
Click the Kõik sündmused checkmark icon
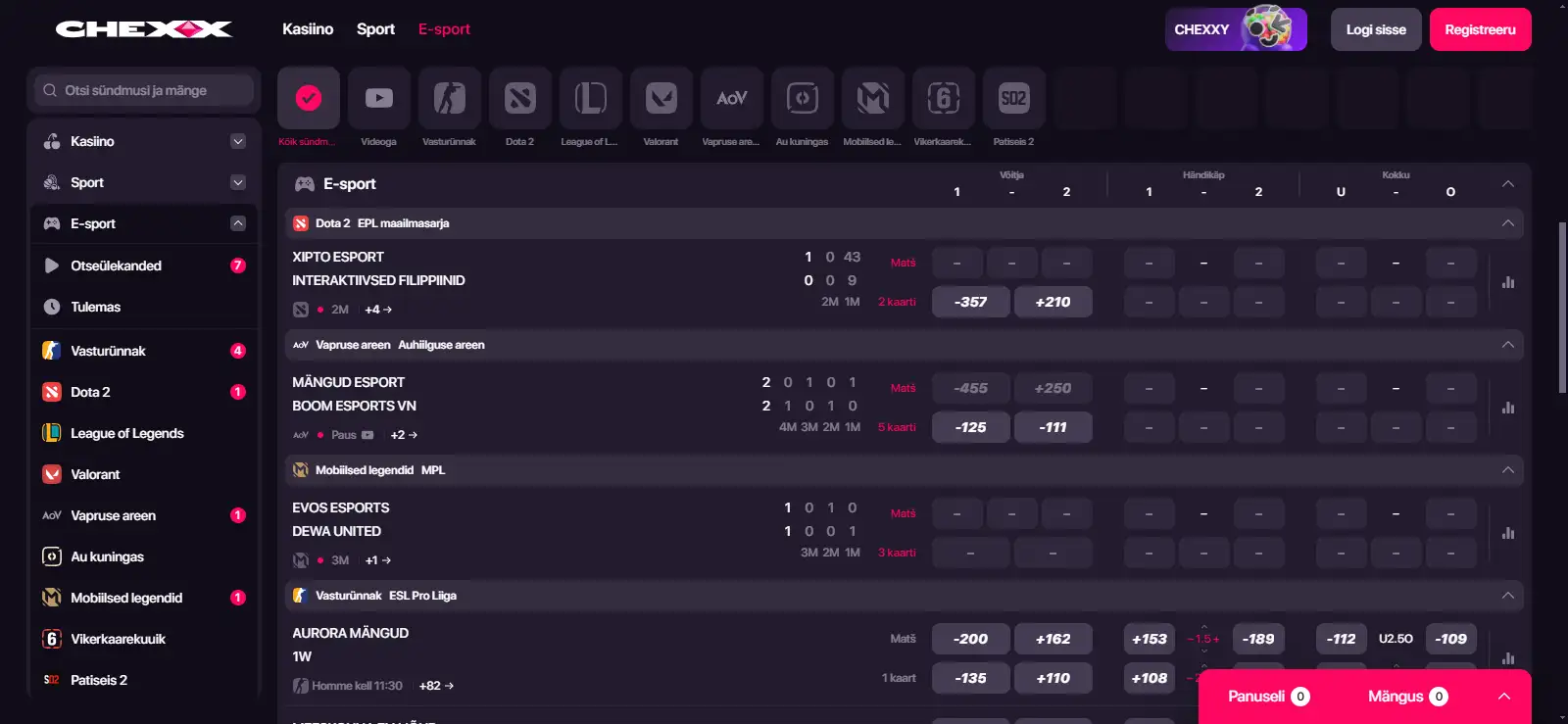(x=309, y=98)
